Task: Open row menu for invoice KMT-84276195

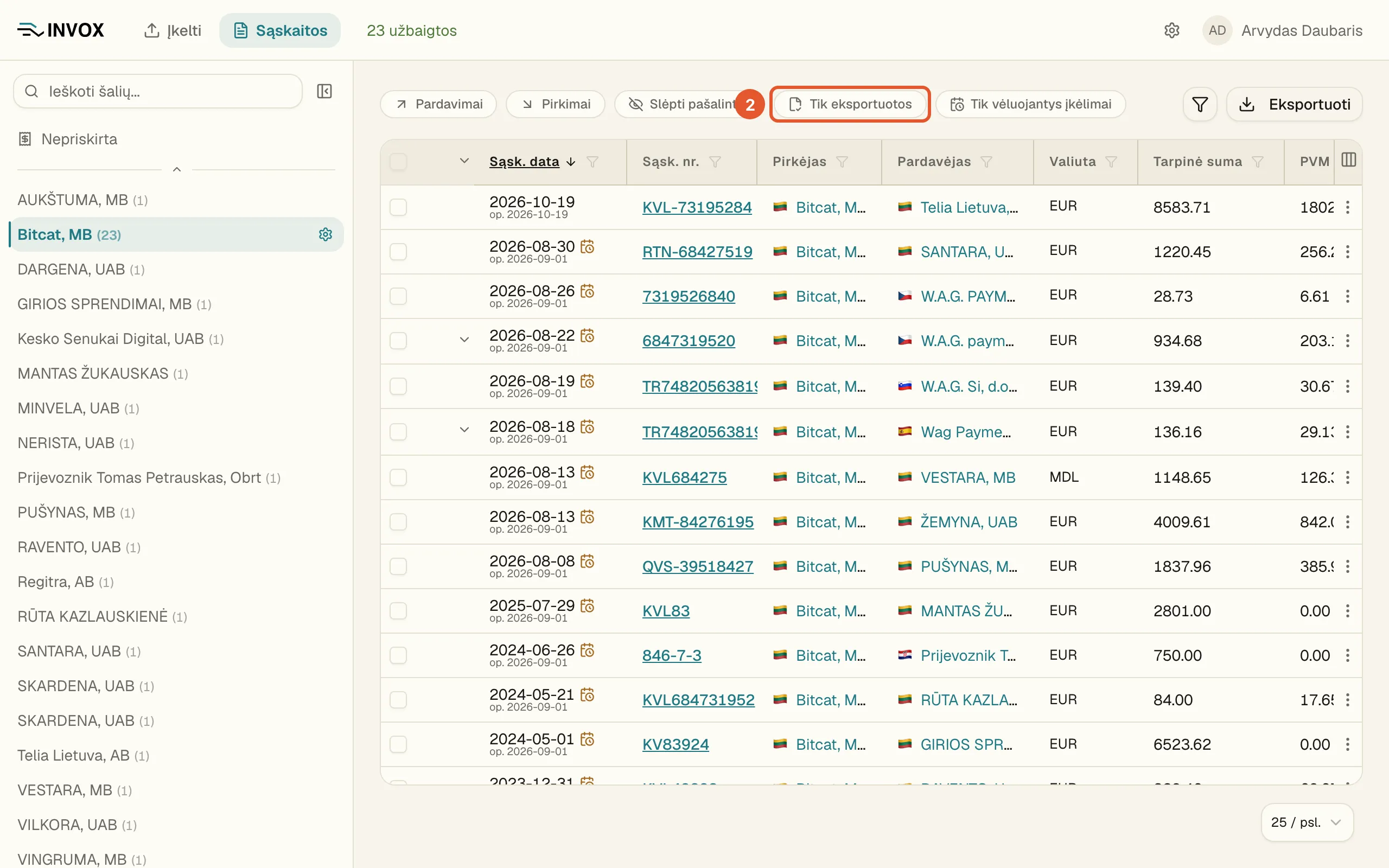Action: [x=1348, y=522]
